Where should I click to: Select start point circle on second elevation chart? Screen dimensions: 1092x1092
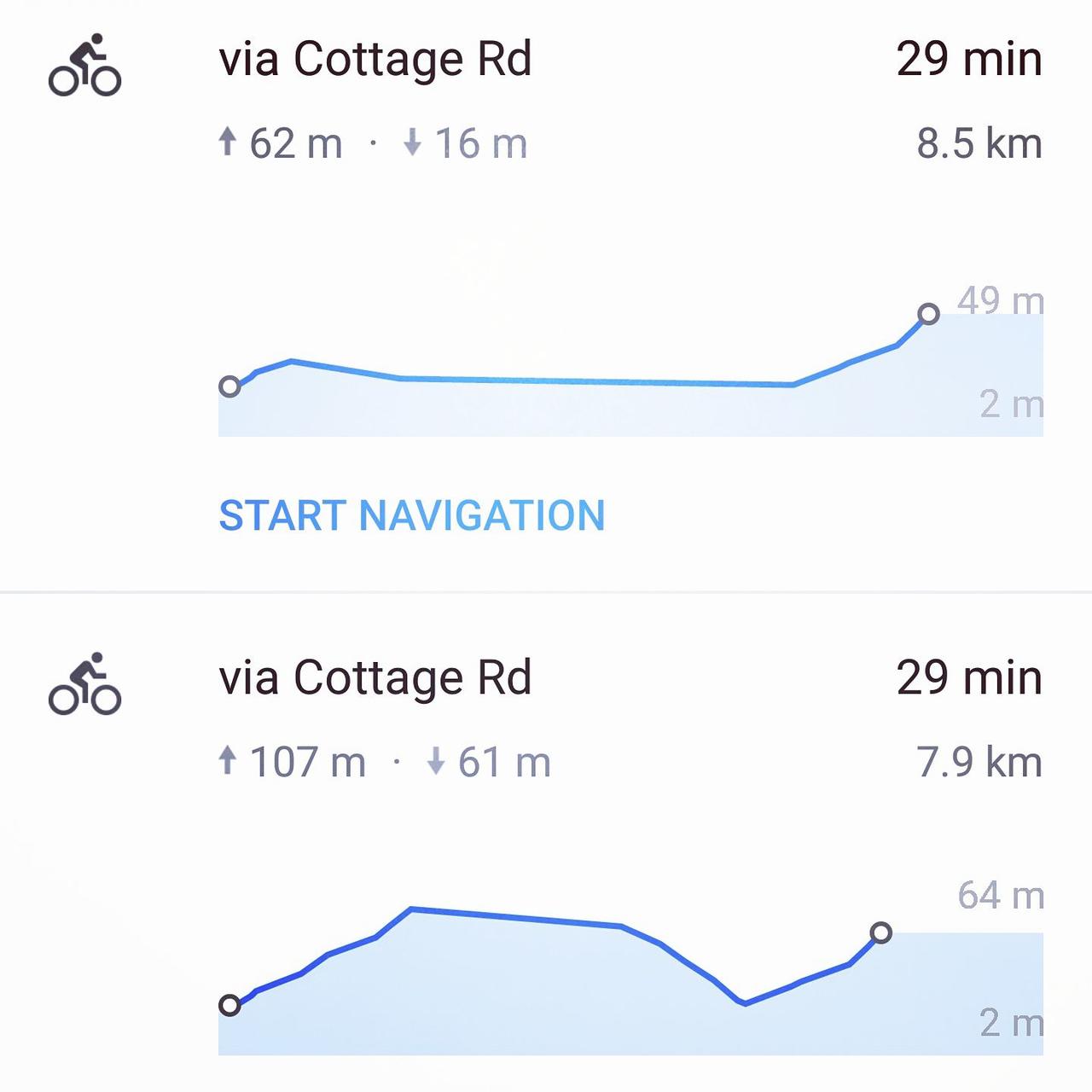point(229,1005)
